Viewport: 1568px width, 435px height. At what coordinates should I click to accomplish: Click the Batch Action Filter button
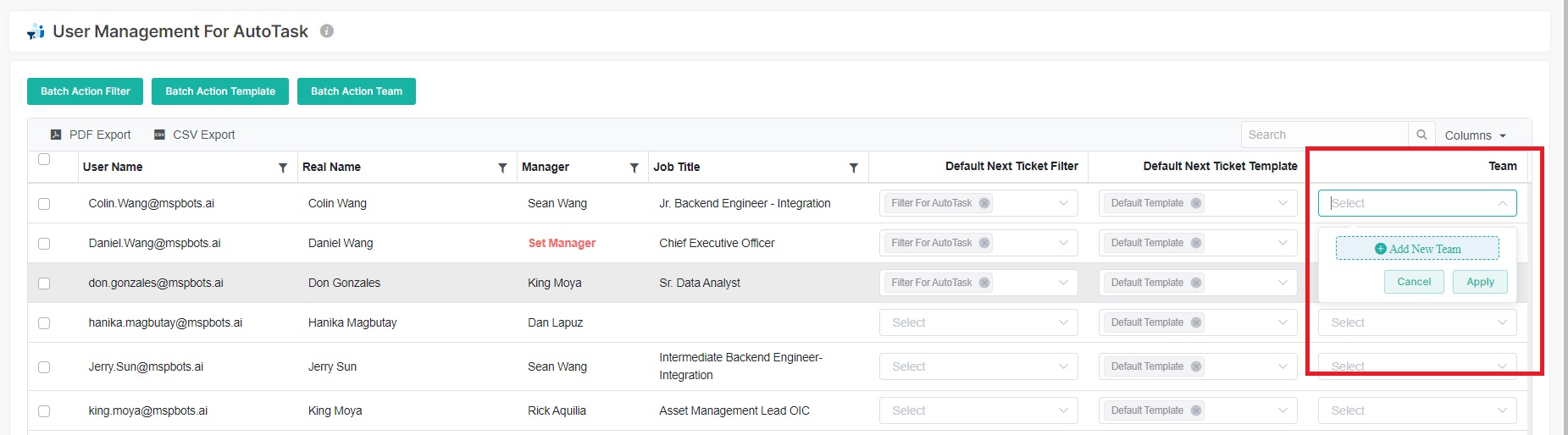85,91
